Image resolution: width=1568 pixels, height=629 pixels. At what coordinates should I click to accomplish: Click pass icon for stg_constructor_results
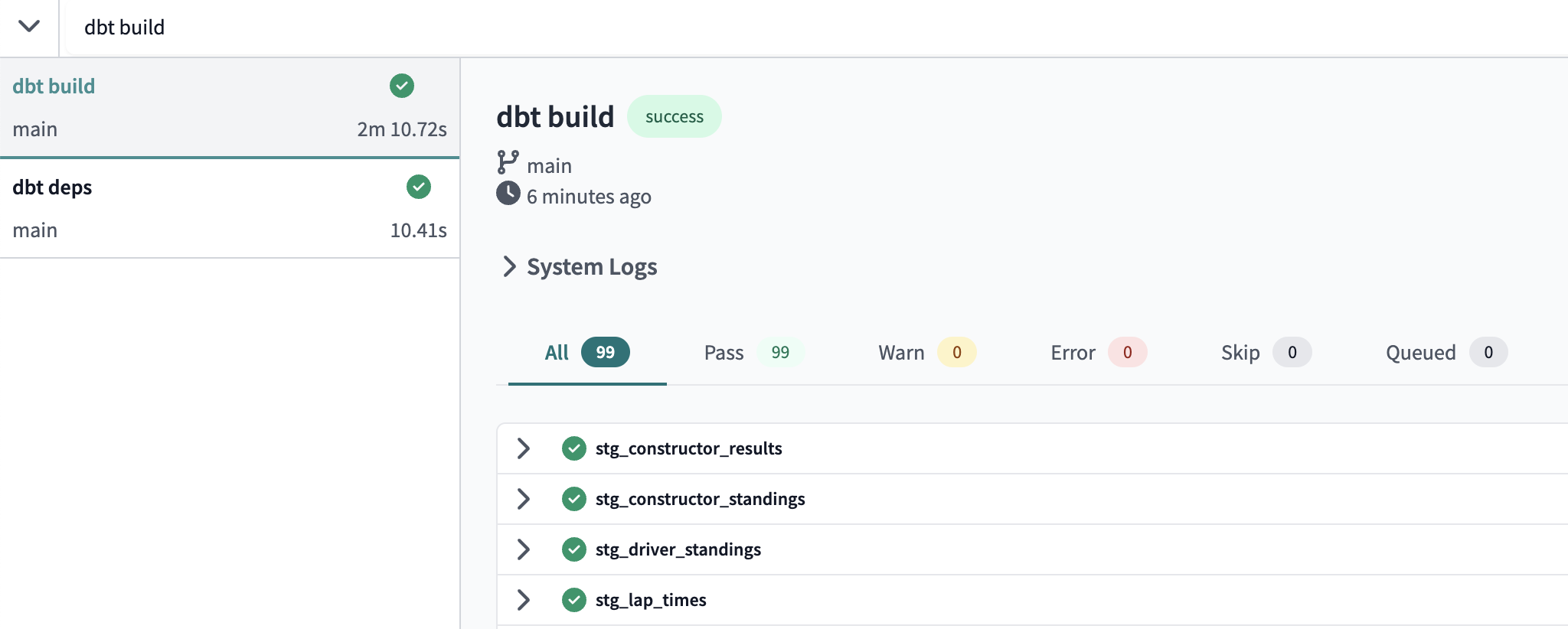(574, 448)
